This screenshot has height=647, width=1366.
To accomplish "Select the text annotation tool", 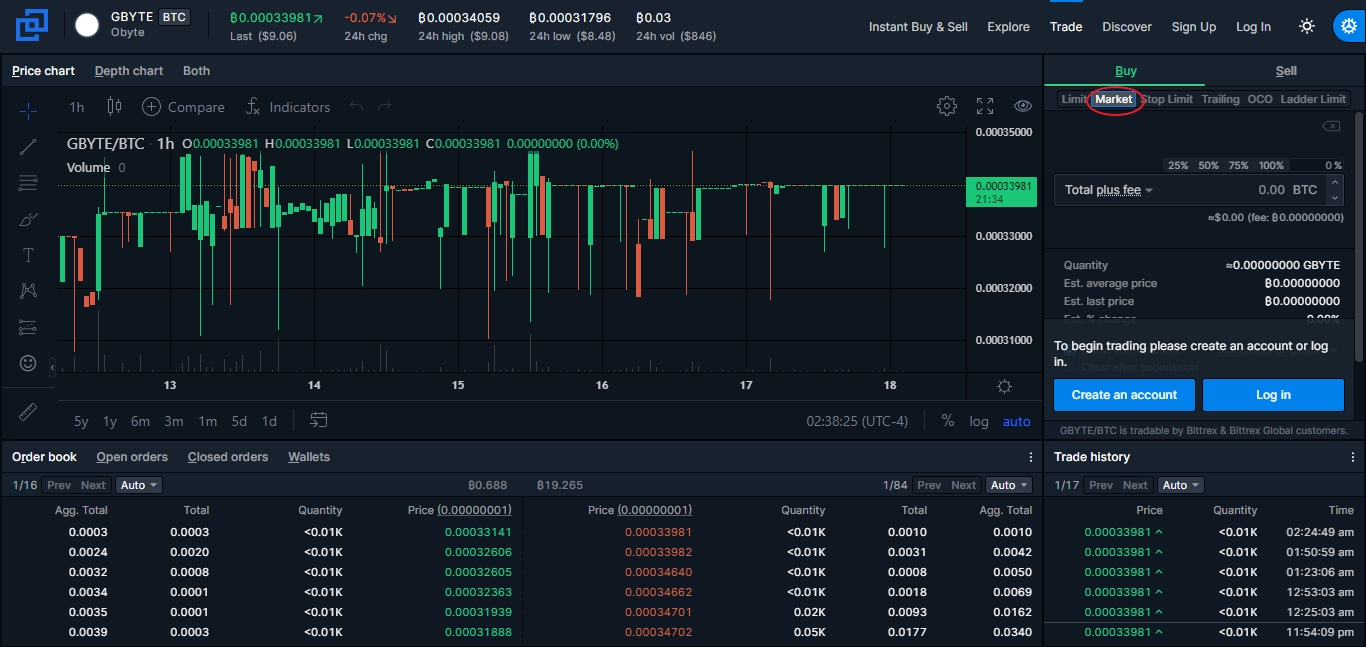I will pyautogui.click(x=28, y=255).
